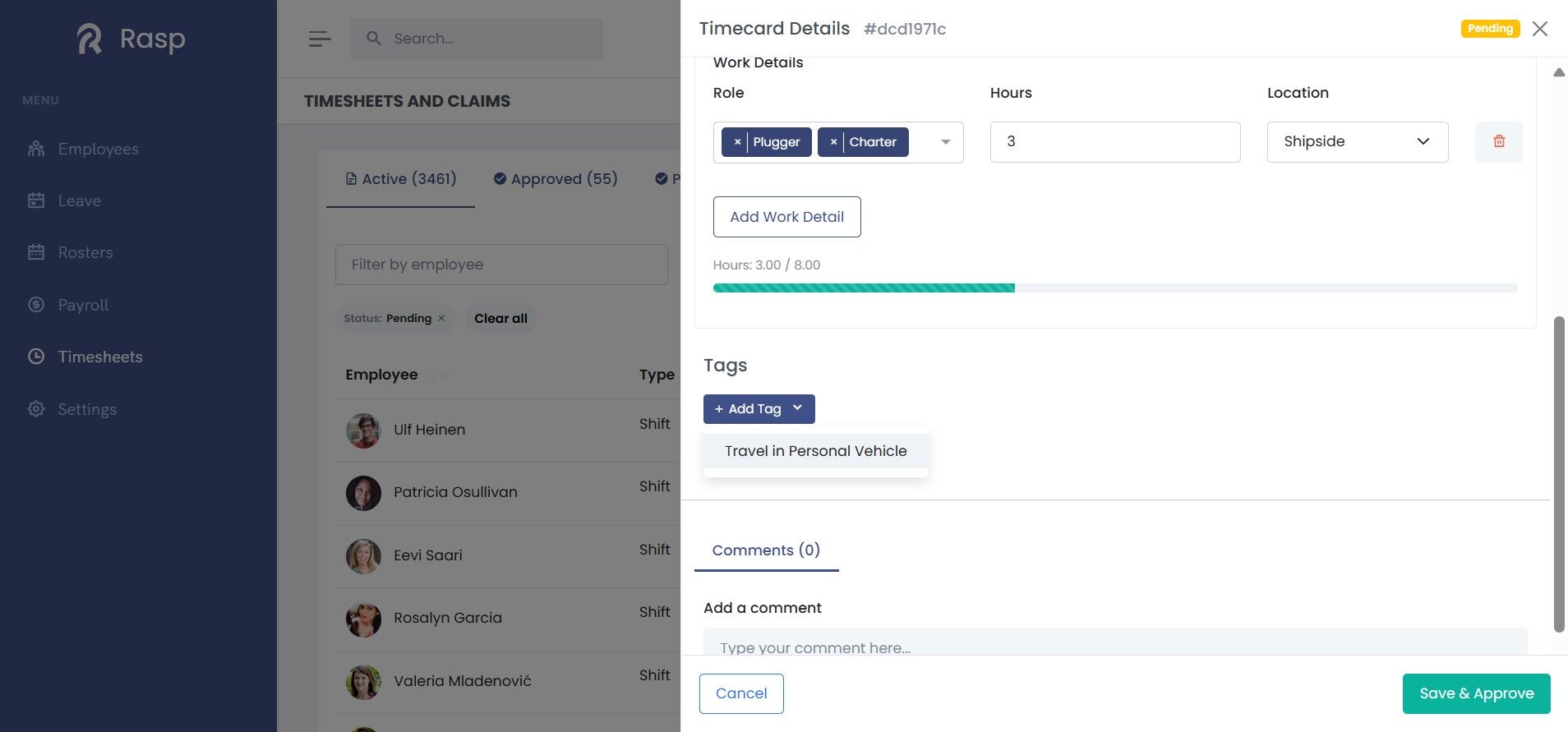Expand the Role multi-select dropdown arrow
The width and height of the screenshot is (1568, 732).
[945, 142]
